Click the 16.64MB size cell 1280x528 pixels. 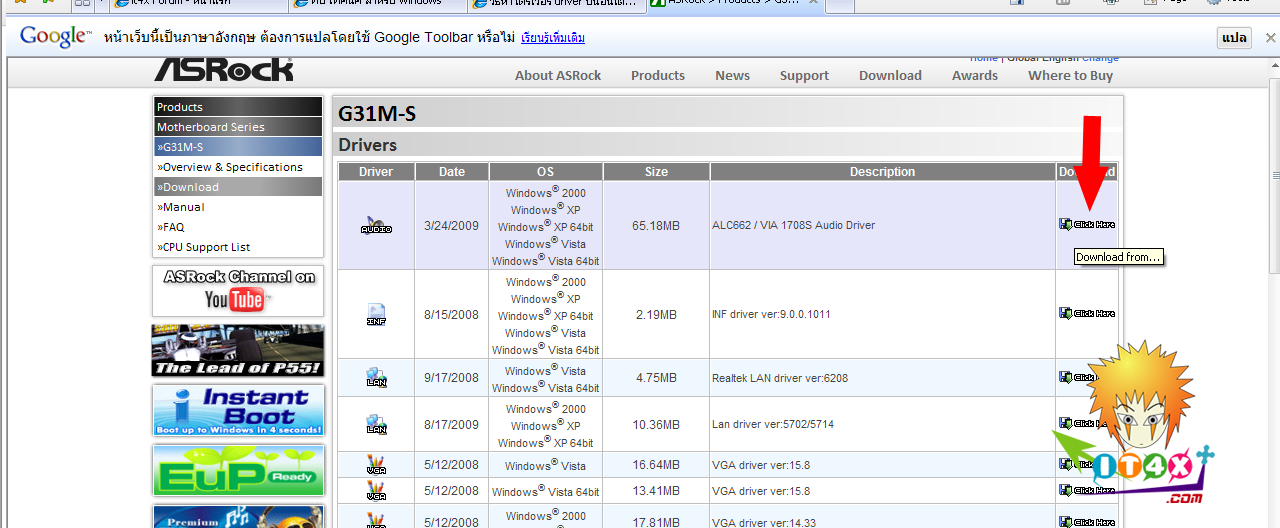656,465
